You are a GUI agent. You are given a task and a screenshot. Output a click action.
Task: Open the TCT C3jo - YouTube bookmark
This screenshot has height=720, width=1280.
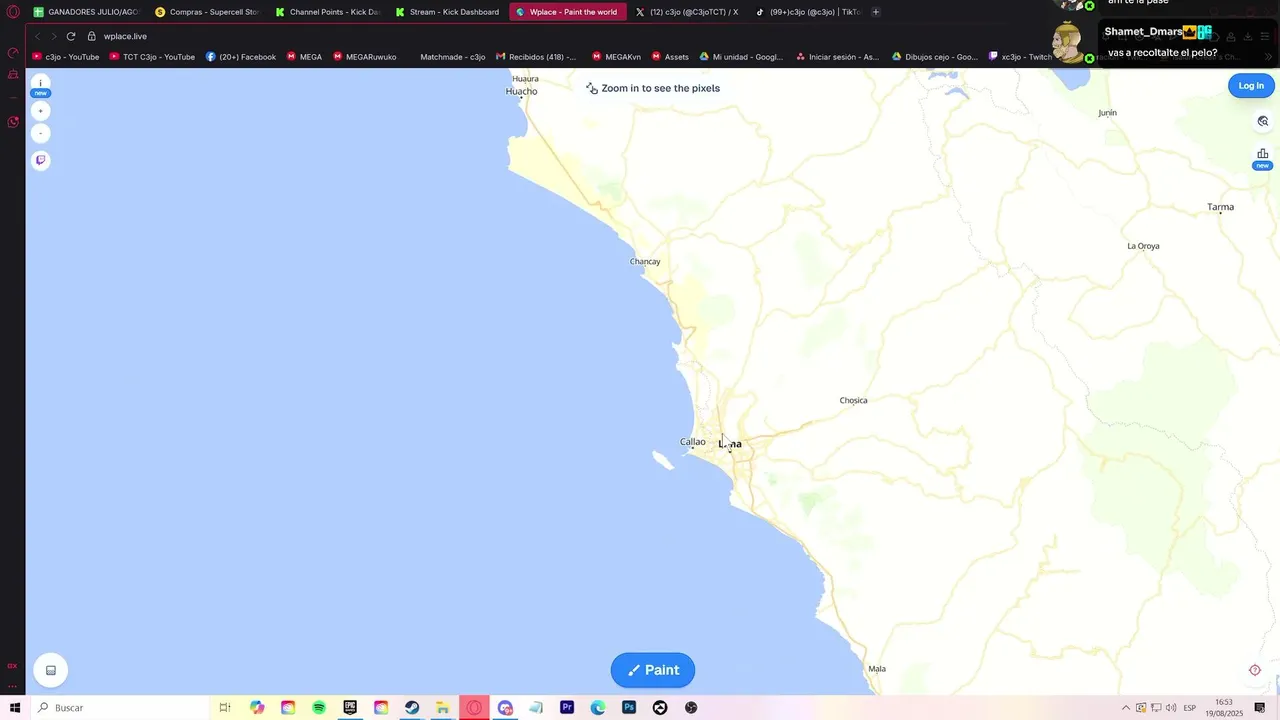(x=152, y=57)
